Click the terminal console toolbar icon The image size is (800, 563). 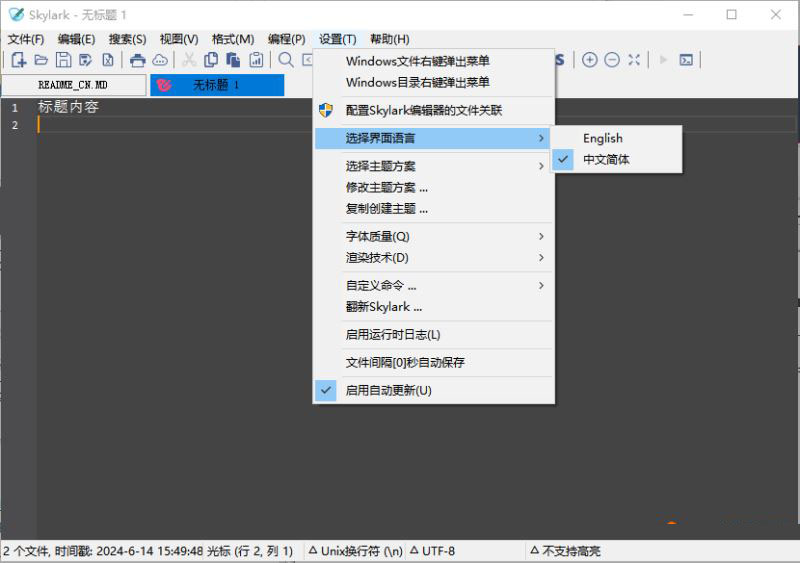[686, 60]
